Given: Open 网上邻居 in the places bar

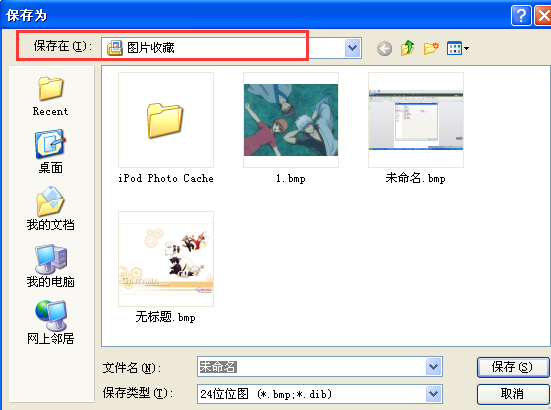Looking at the screenshot, I should coord(50,323).
